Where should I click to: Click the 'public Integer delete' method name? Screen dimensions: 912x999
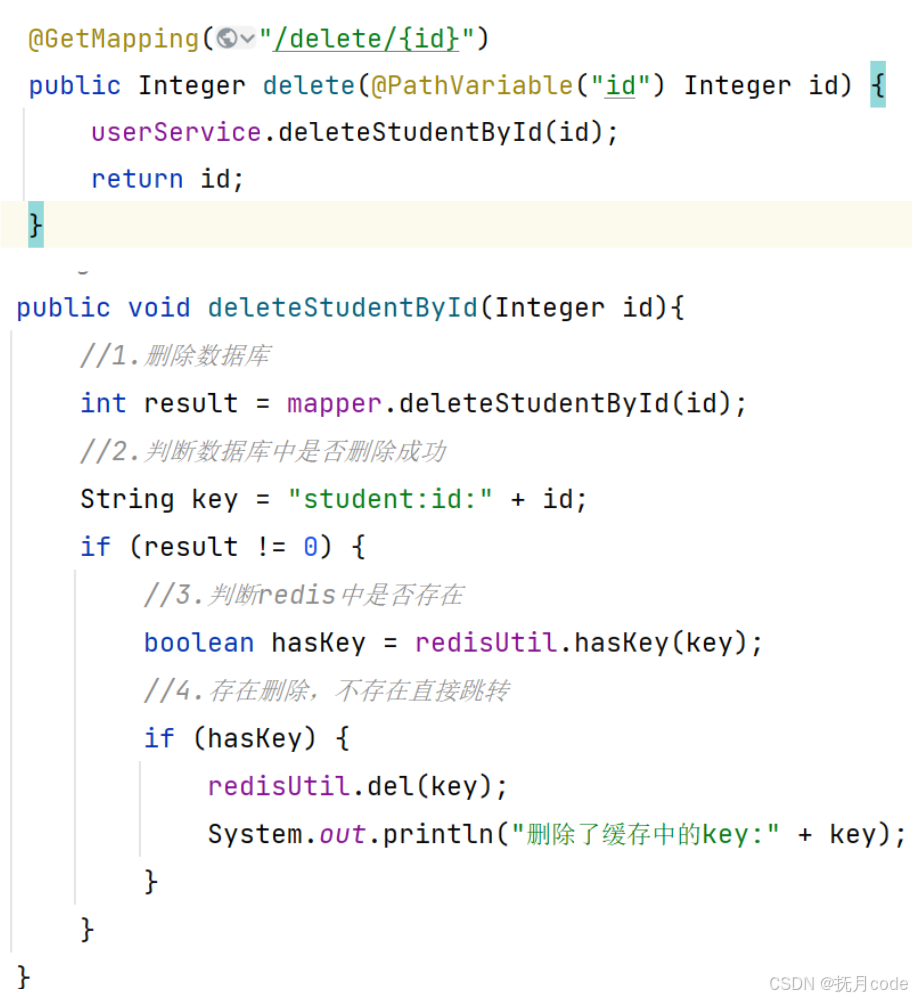[x=308, y=85]
